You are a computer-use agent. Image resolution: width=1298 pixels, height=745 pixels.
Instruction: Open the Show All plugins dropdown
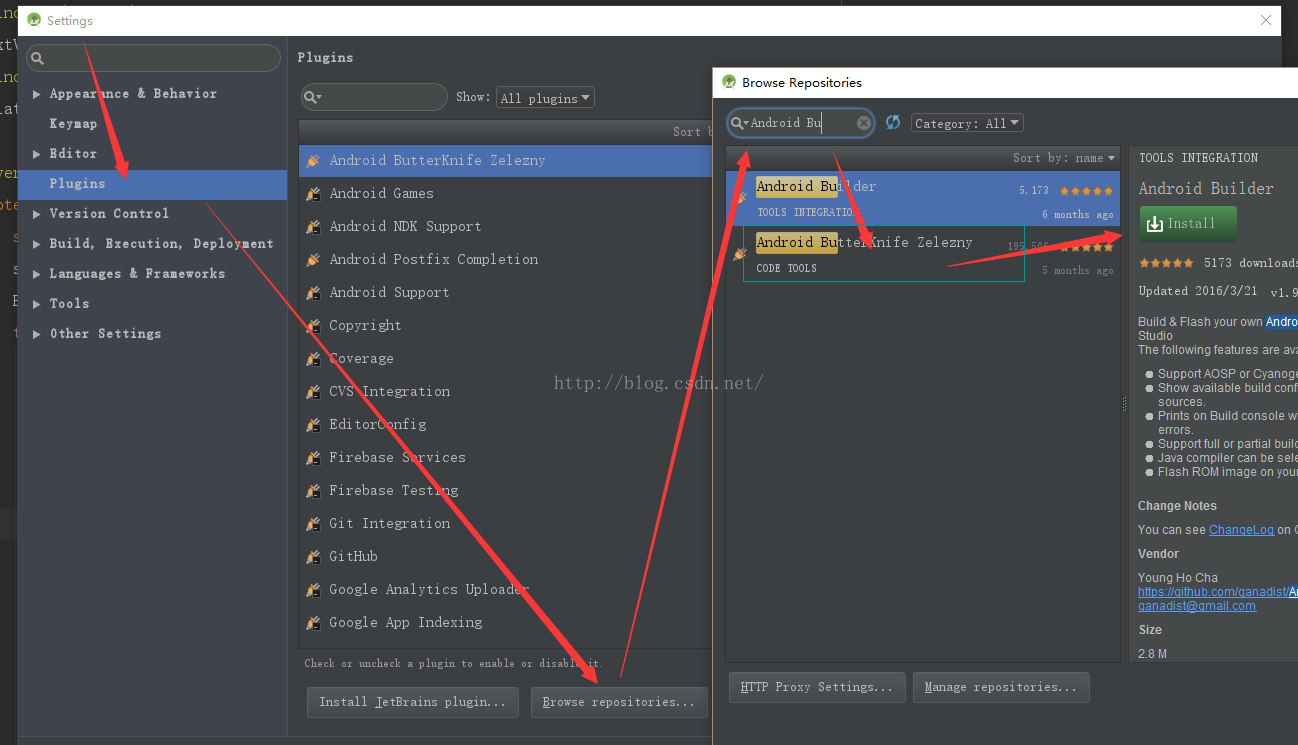pos(545,98)
